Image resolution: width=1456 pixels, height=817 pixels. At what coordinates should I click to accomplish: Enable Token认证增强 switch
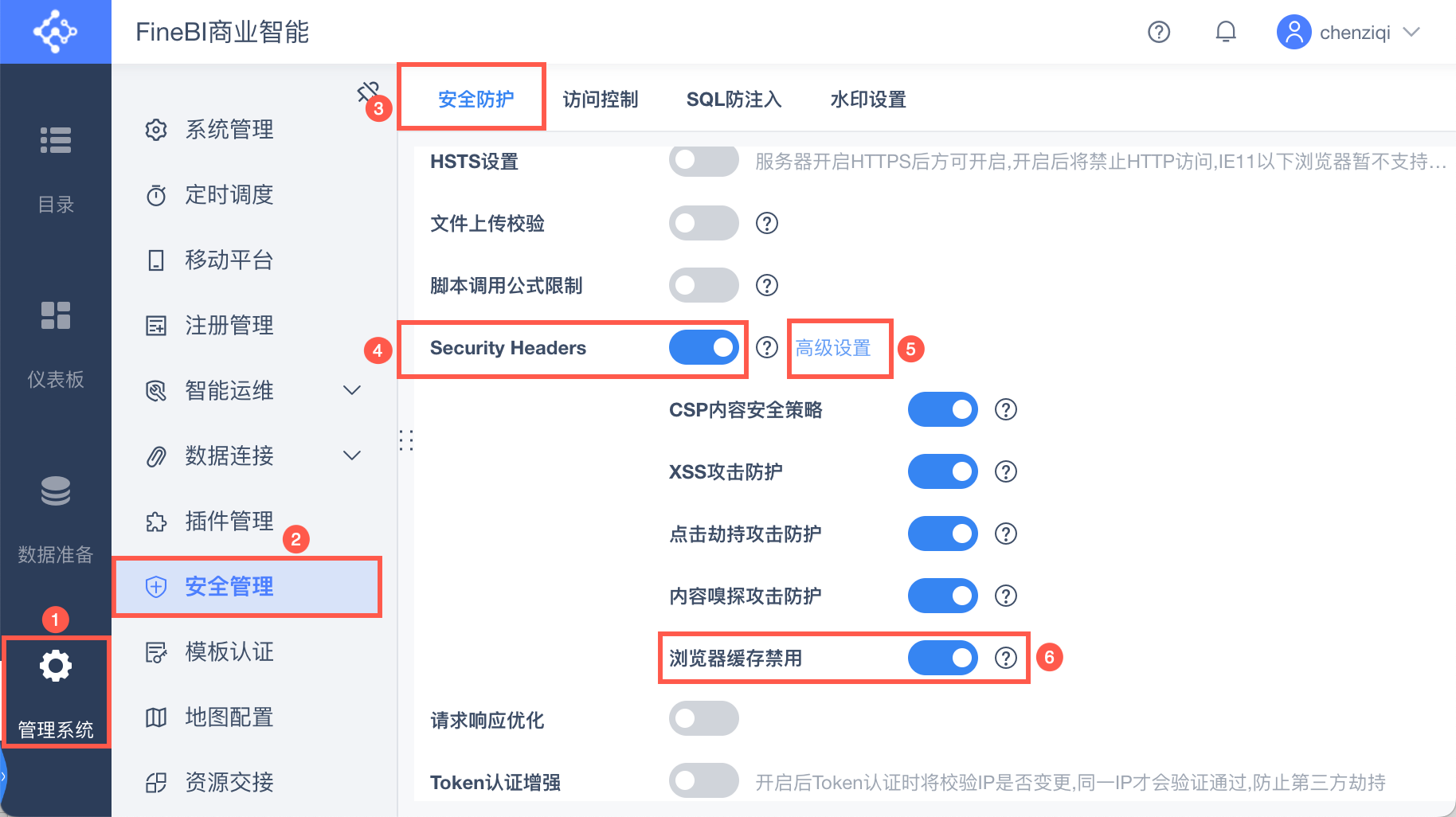[x=703, y=782]
